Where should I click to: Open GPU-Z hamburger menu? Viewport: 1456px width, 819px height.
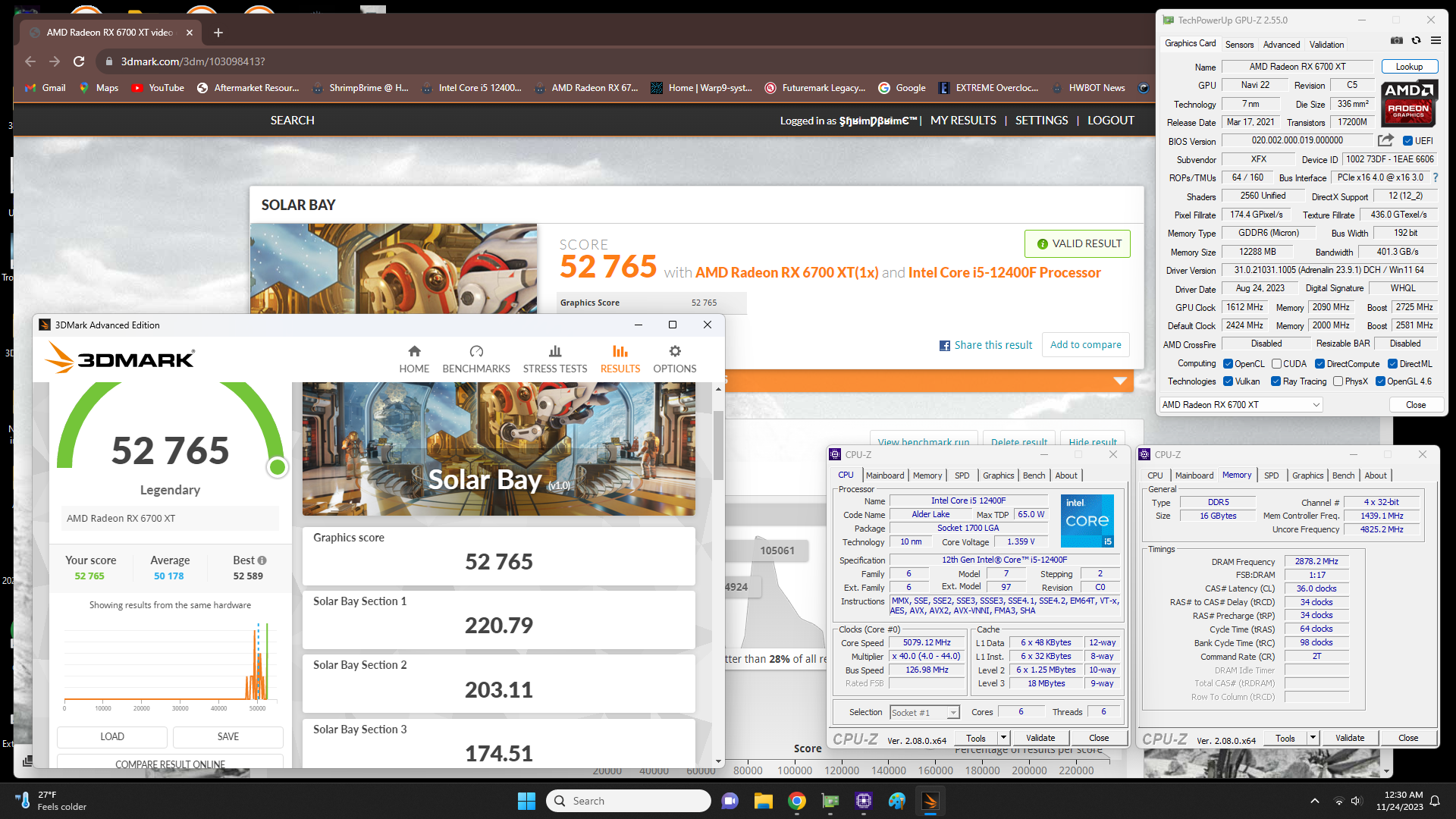[x=1436, y=40]
